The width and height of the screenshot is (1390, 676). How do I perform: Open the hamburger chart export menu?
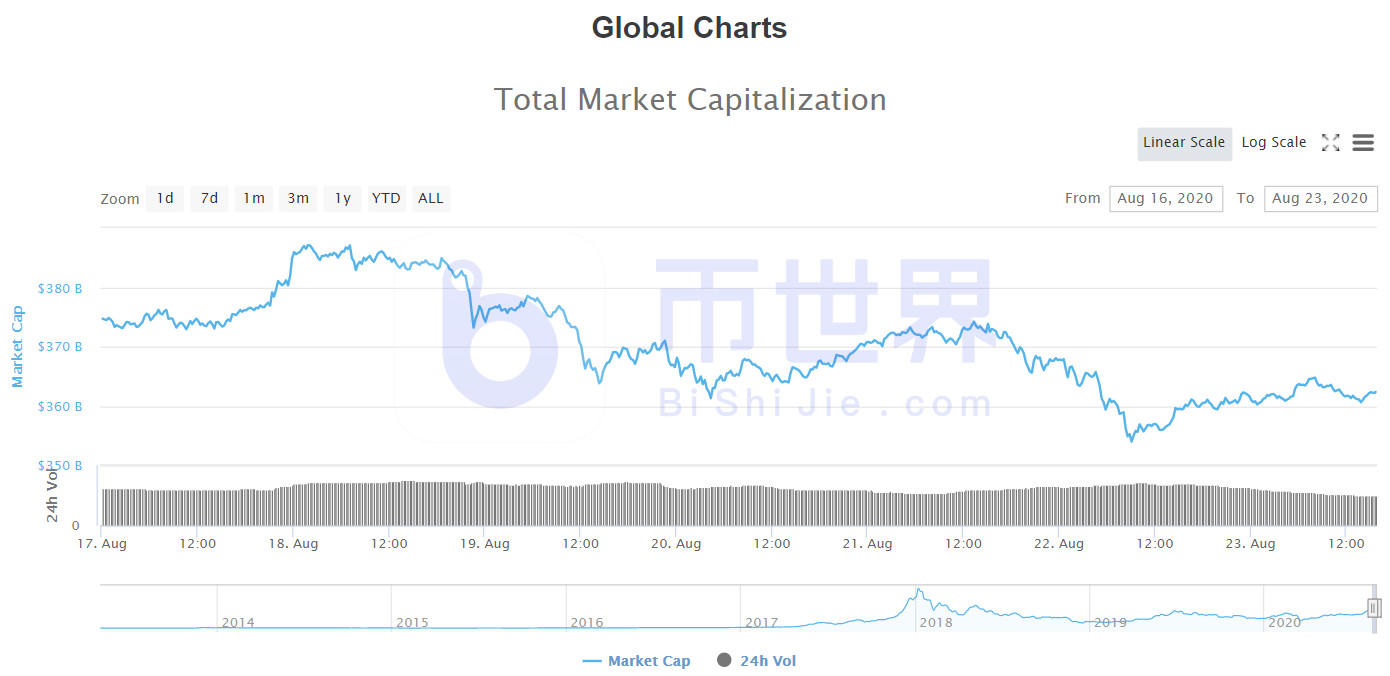[x=1363, y=143]
